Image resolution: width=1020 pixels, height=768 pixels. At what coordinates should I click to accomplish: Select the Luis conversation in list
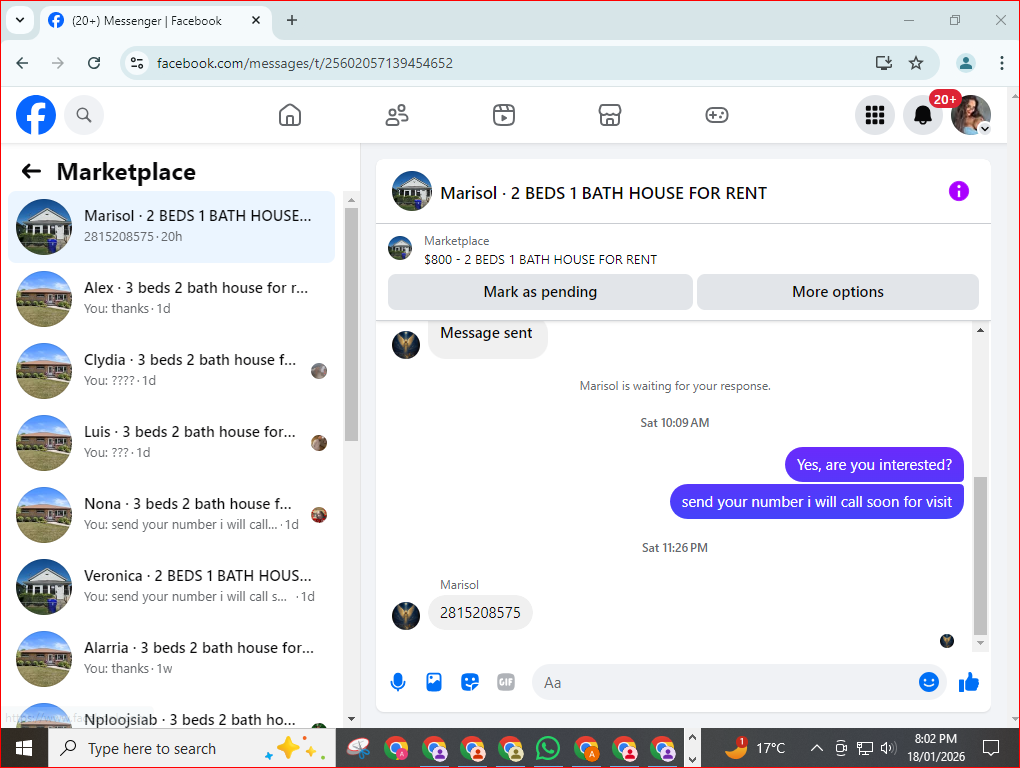[172, 443]
